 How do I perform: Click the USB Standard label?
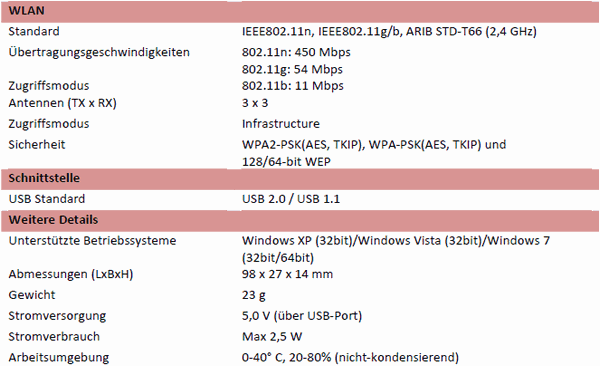pos(47,199)
